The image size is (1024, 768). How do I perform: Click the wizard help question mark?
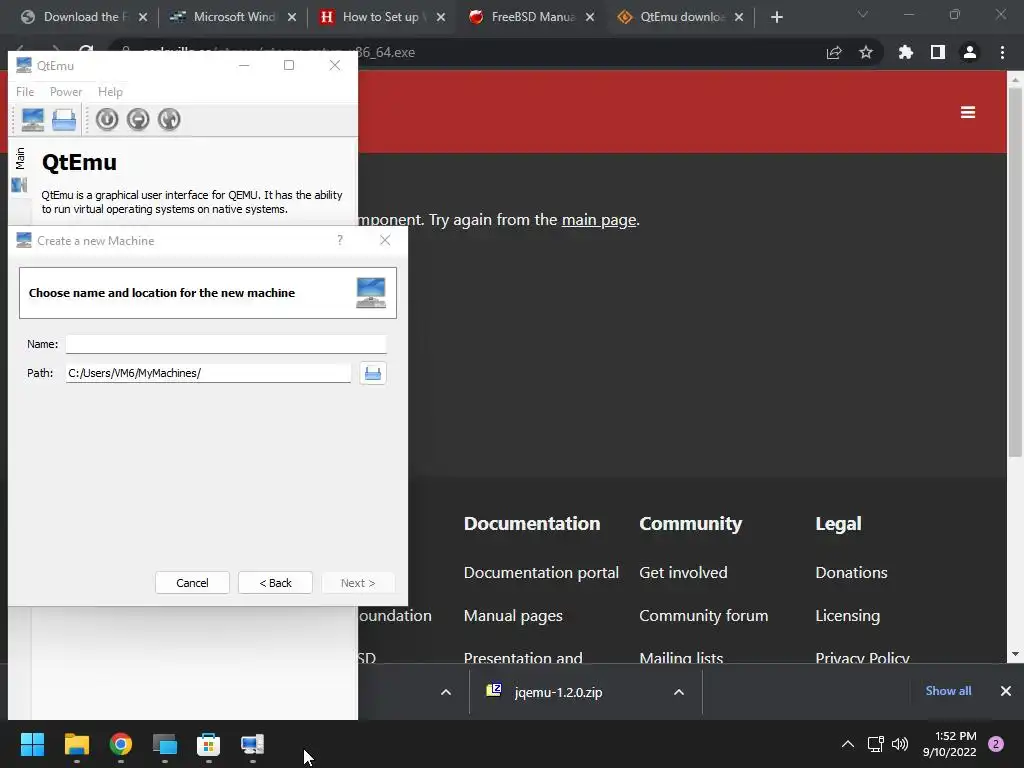coord(340,240)
